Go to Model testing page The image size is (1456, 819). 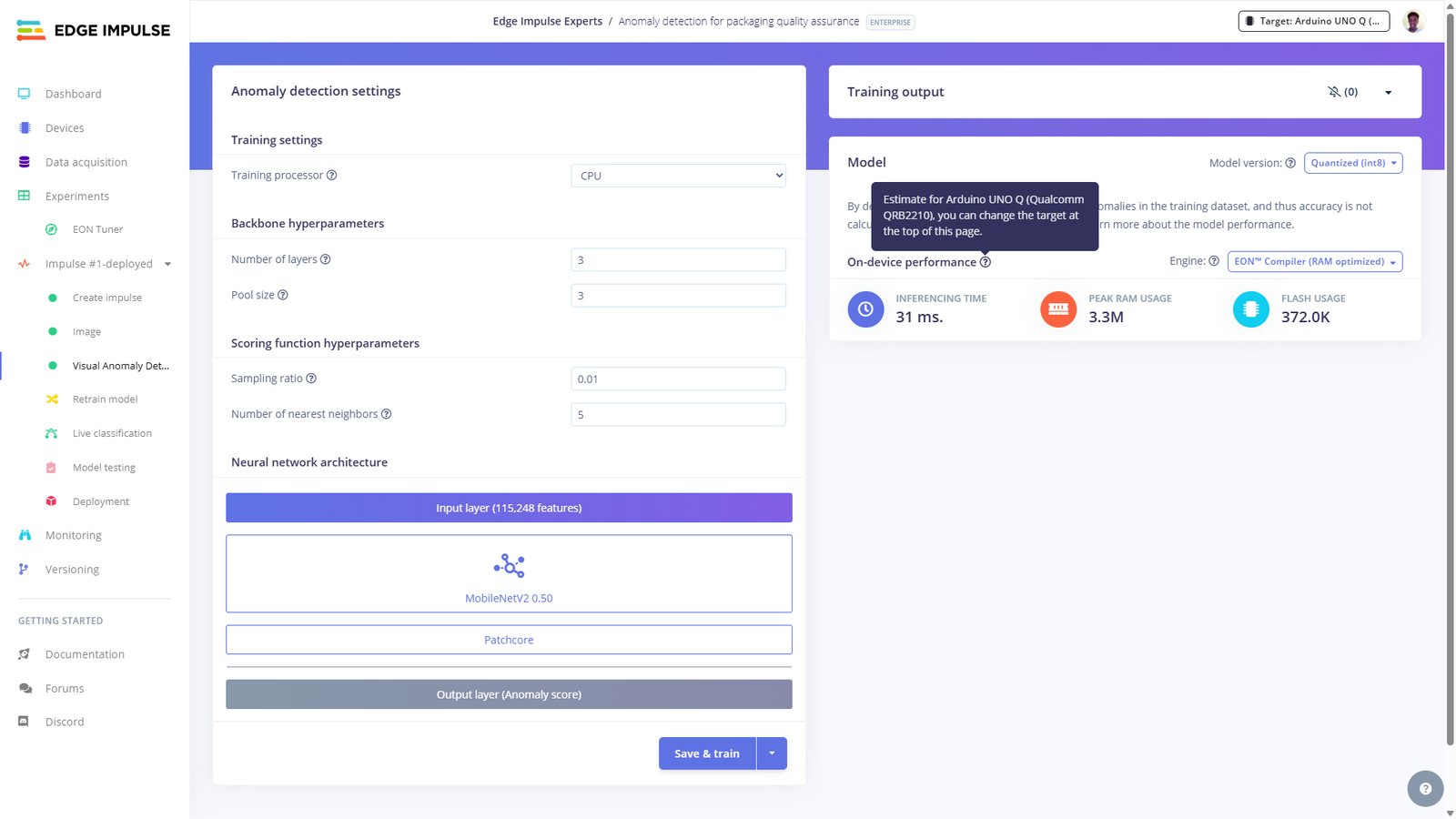click(104, 468)
